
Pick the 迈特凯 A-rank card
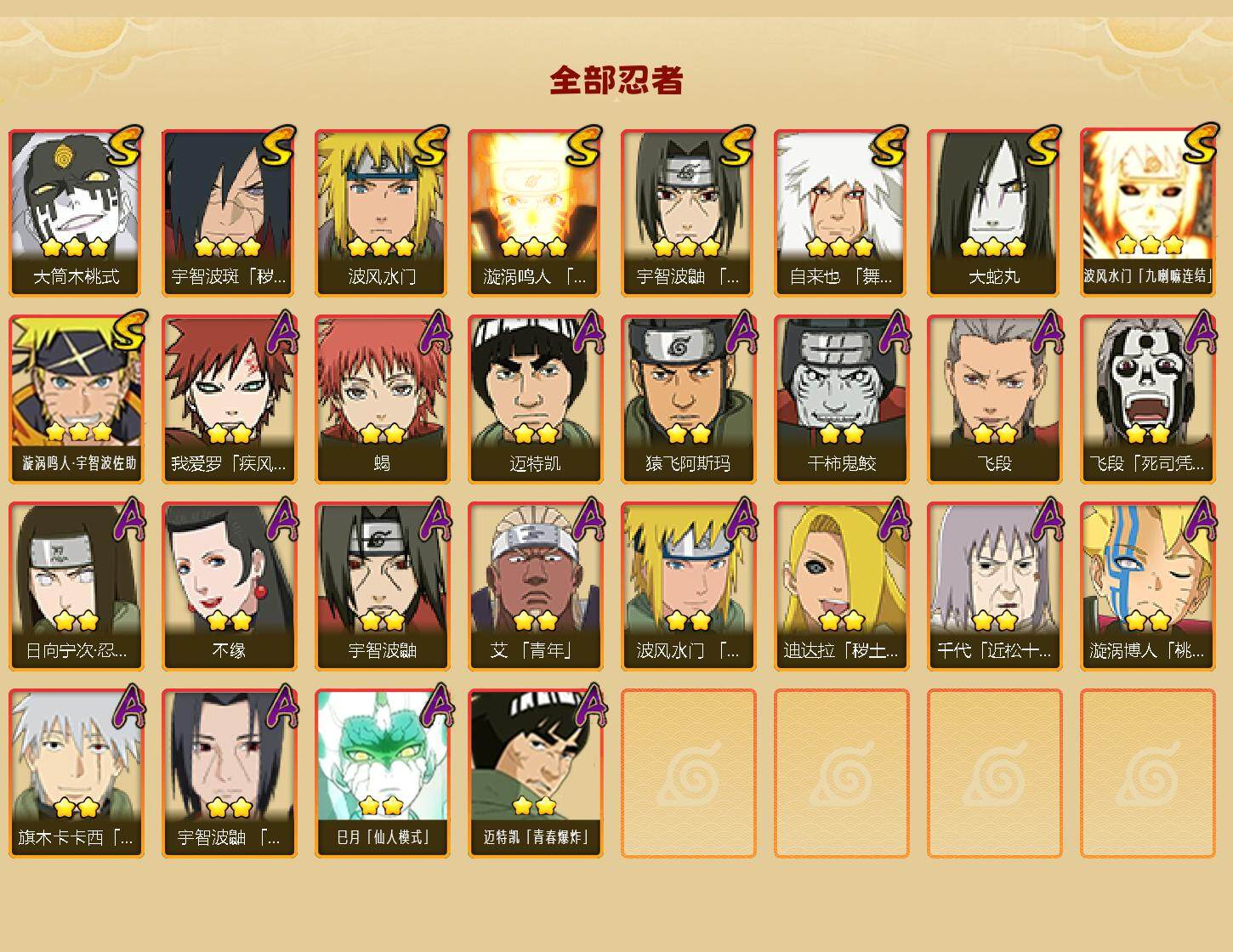(535, 399)
